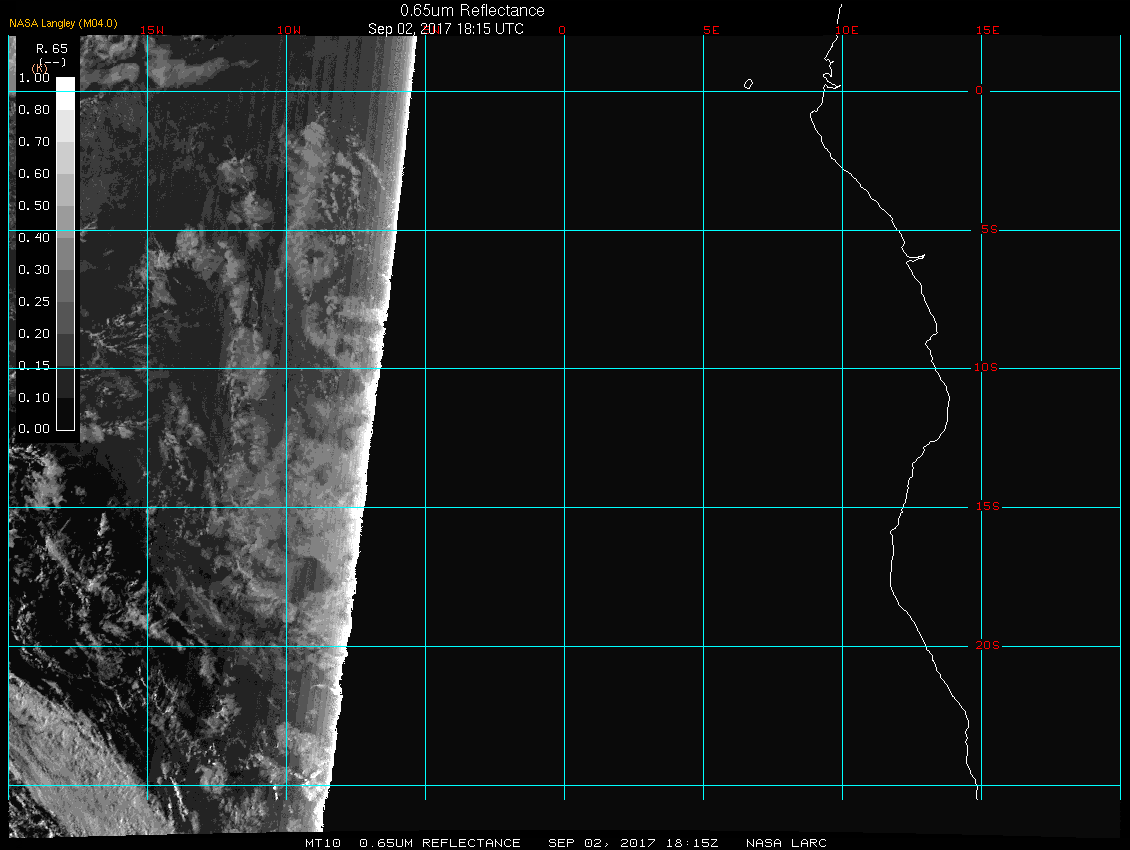
Task: Click the 15W longitude label
Action: 152,30
